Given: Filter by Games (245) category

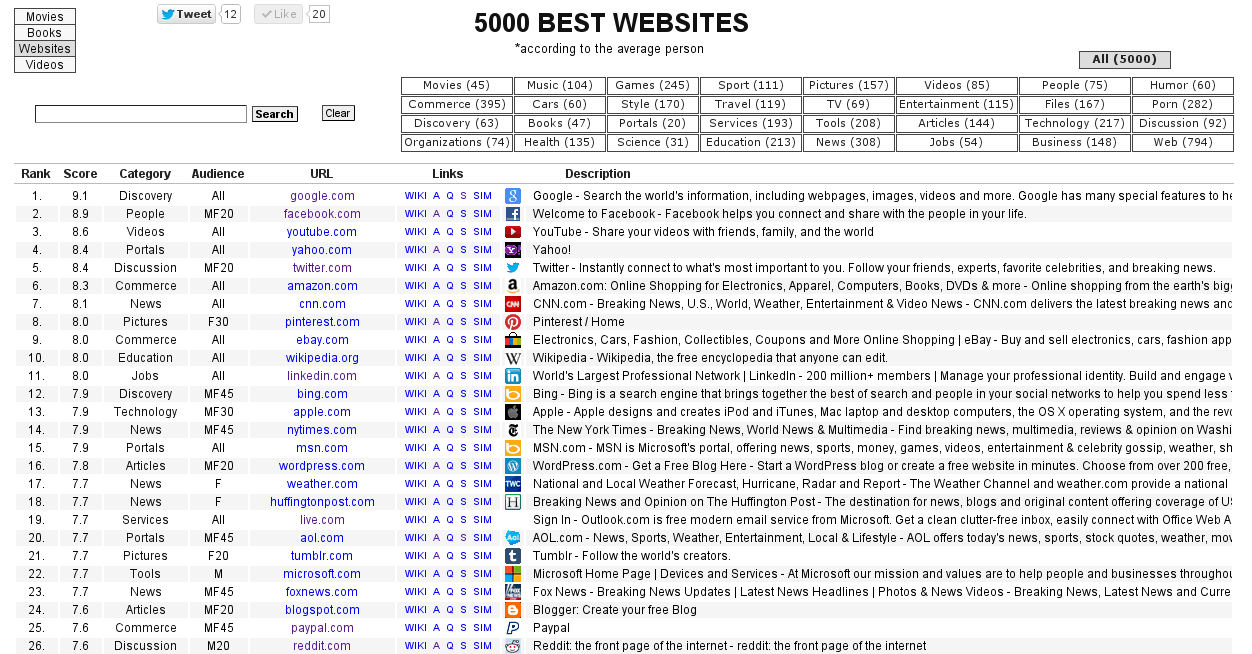Looking at the screenshot, I should click(652, 86).
